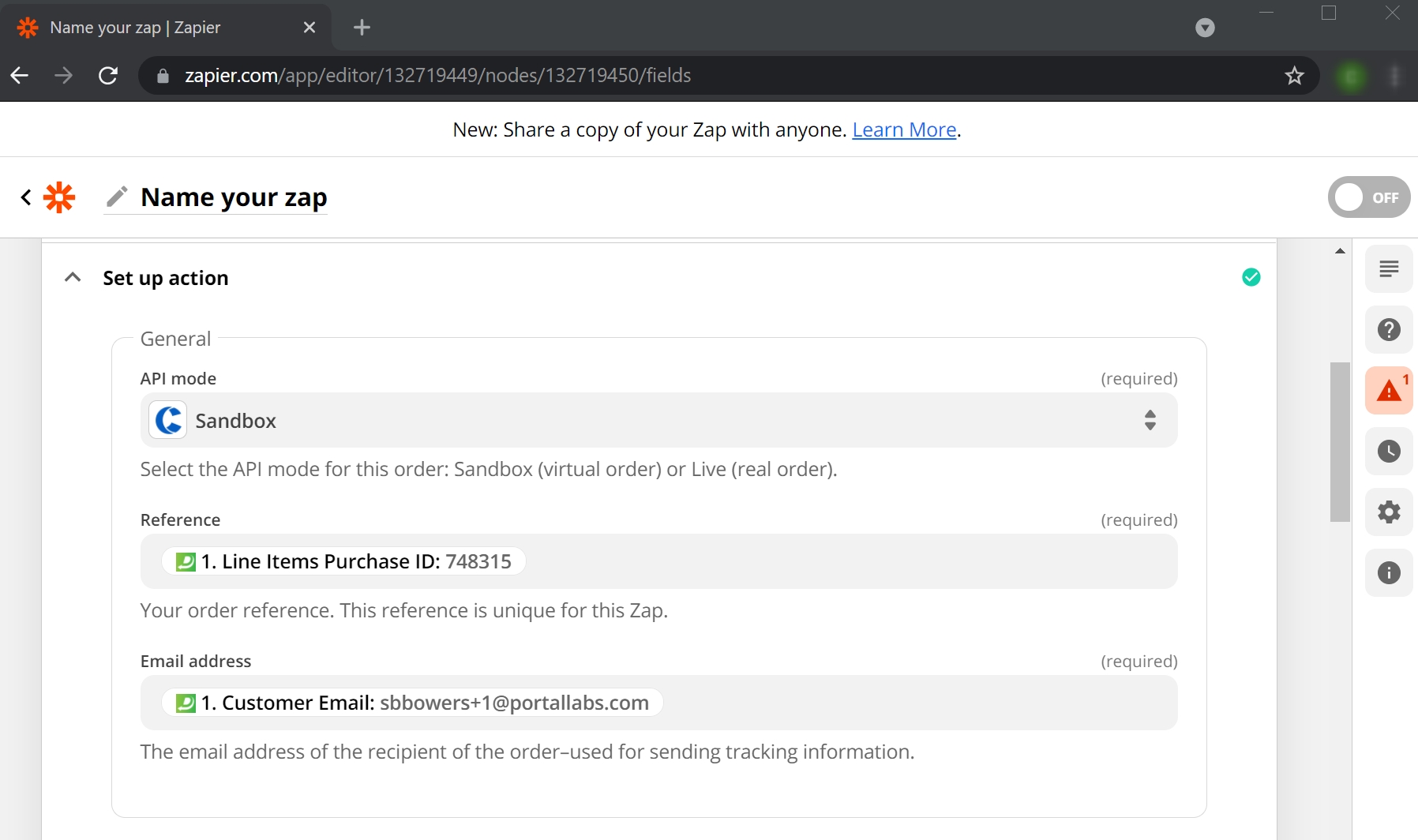Click the pencil edit icon for zap name
1418x840 pixels.
(x=117, y=197)
